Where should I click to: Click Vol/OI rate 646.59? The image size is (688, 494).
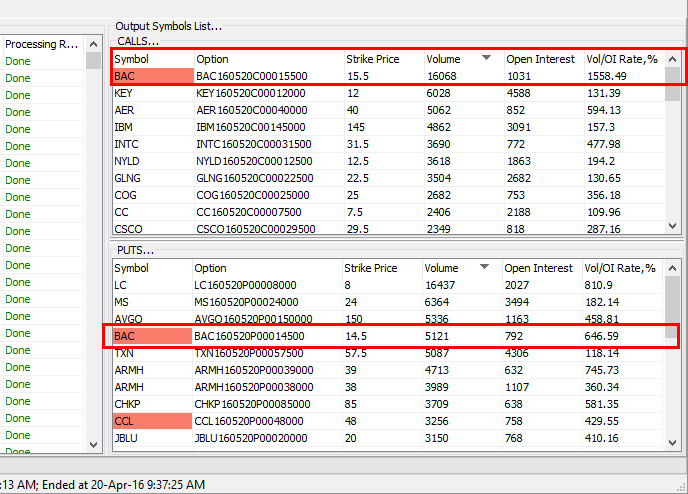601,336
